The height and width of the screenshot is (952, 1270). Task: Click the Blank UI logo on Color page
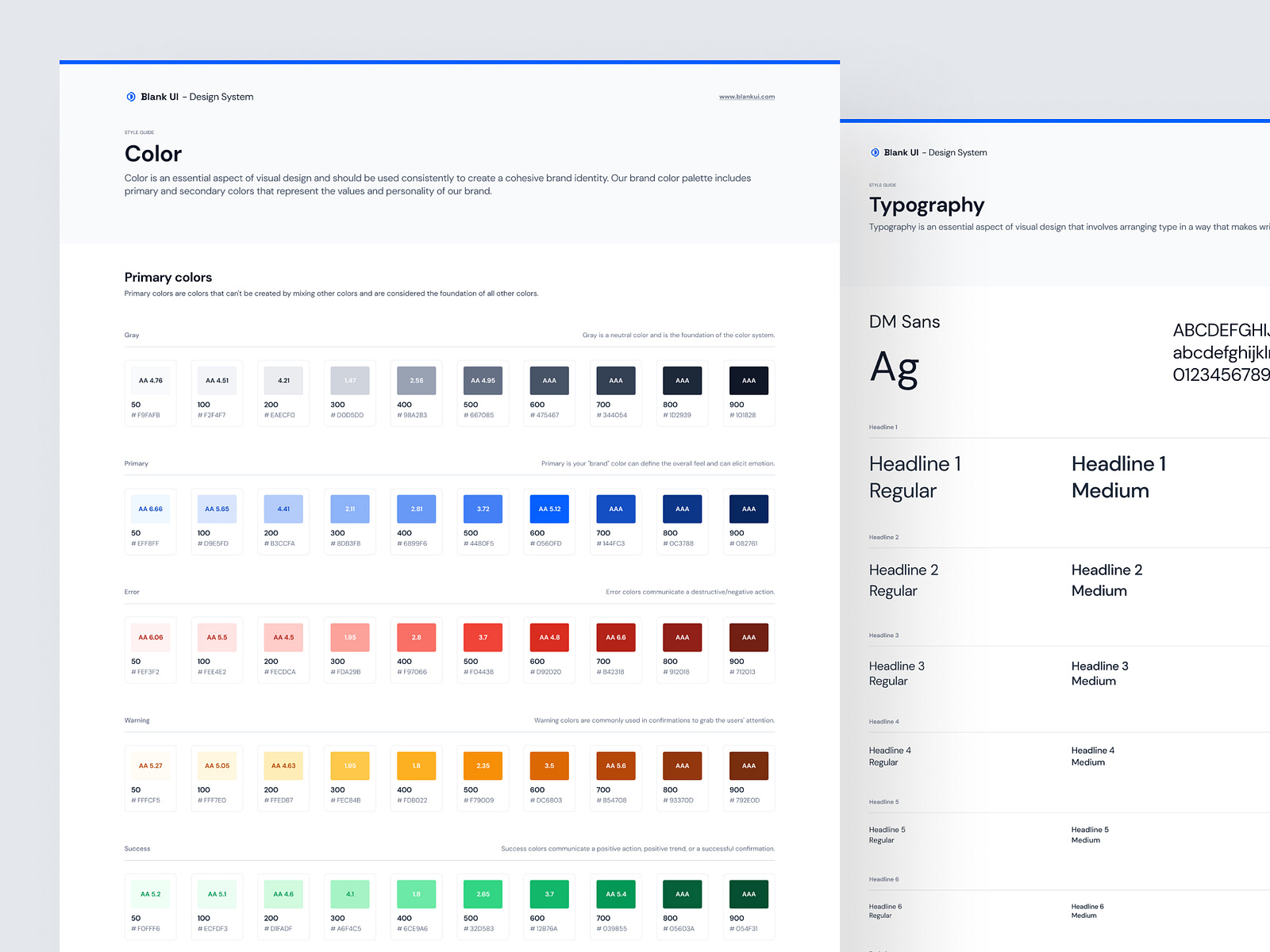pyautogui.click(x=131, y=97)
